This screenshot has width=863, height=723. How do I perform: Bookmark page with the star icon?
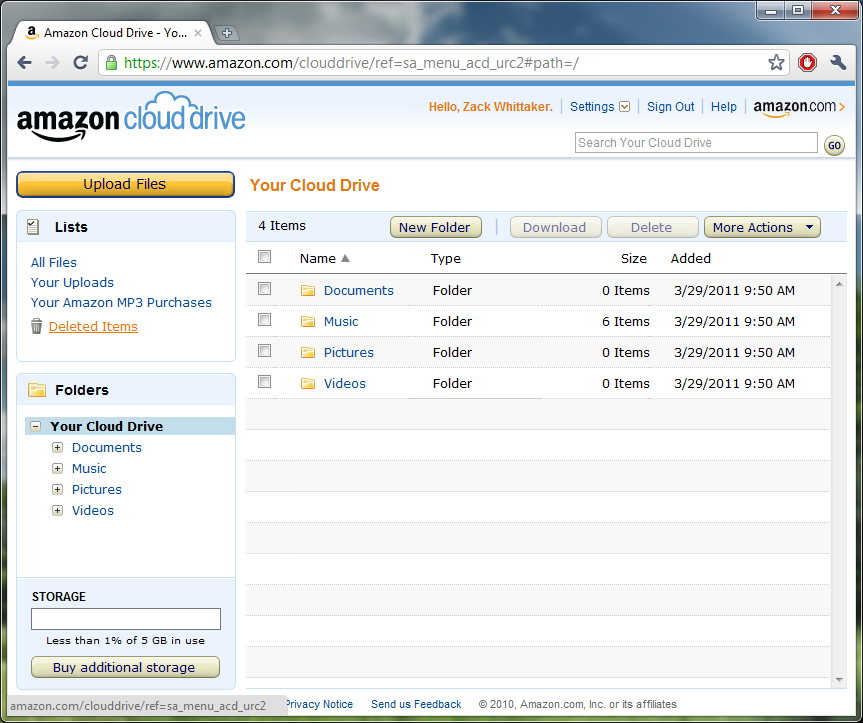pos(776,63)
